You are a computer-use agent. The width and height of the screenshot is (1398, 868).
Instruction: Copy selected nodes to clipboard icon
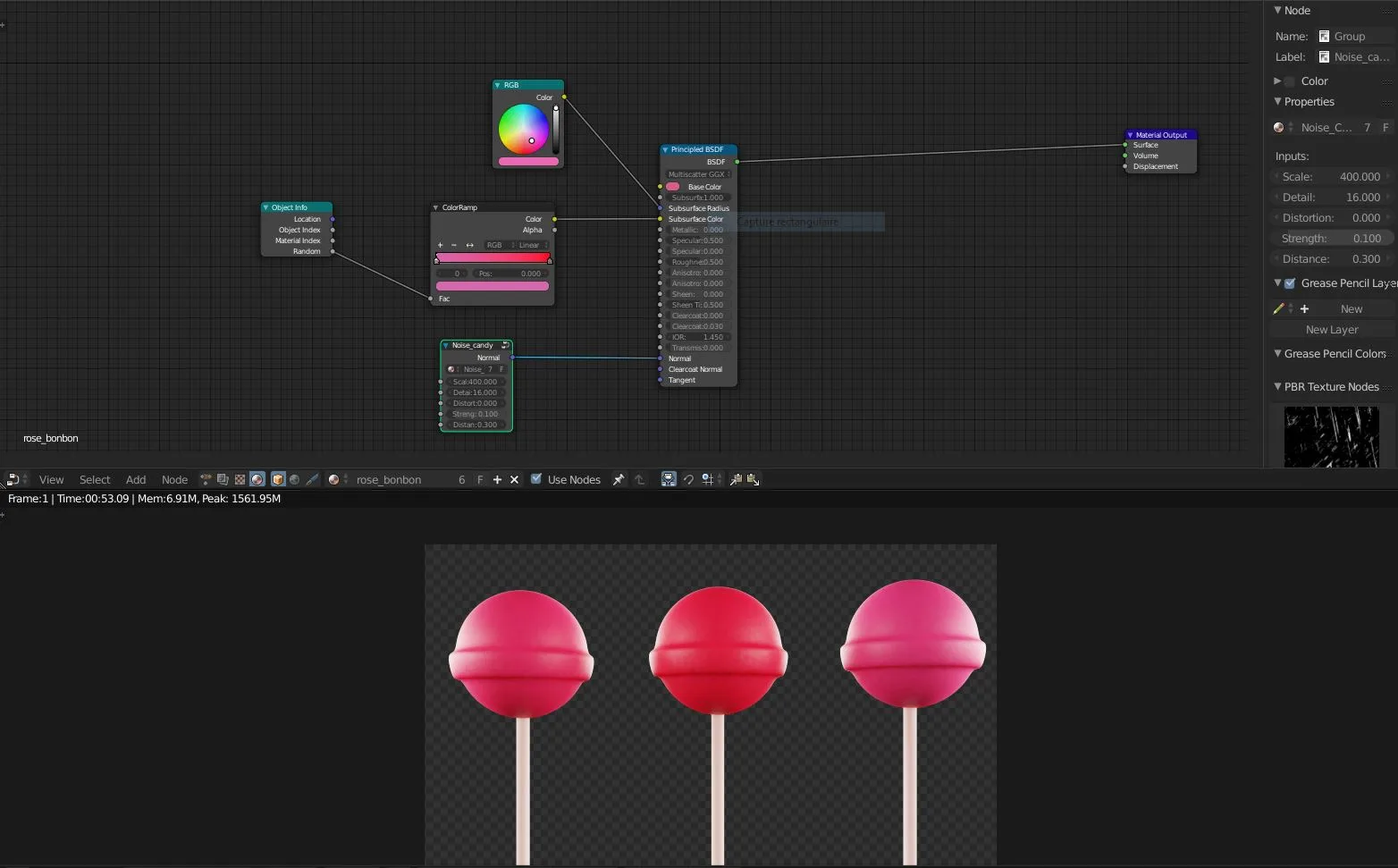736,480
